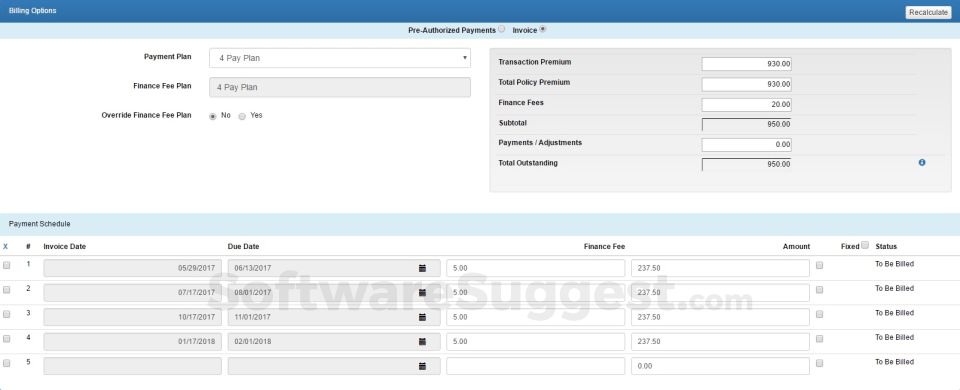Open calendar icon in schedule row 5
Screen dimensions: 960x390
point(422,366)
